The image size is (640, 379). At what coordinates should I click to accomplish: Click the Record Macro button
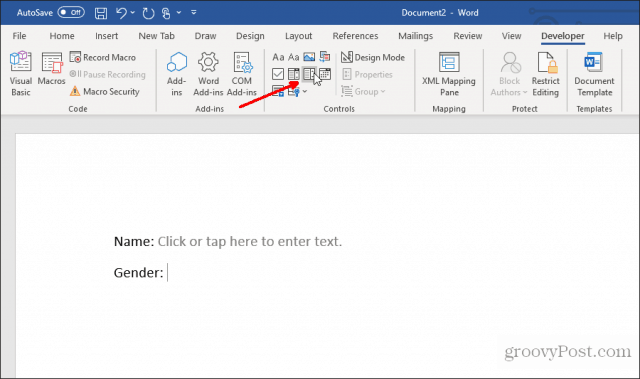(103, 58)
